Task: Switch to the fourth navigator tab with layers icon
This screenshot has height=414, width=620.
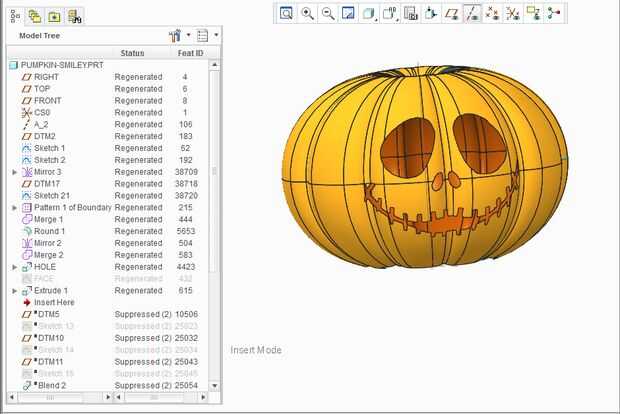Action: [74, 16]
